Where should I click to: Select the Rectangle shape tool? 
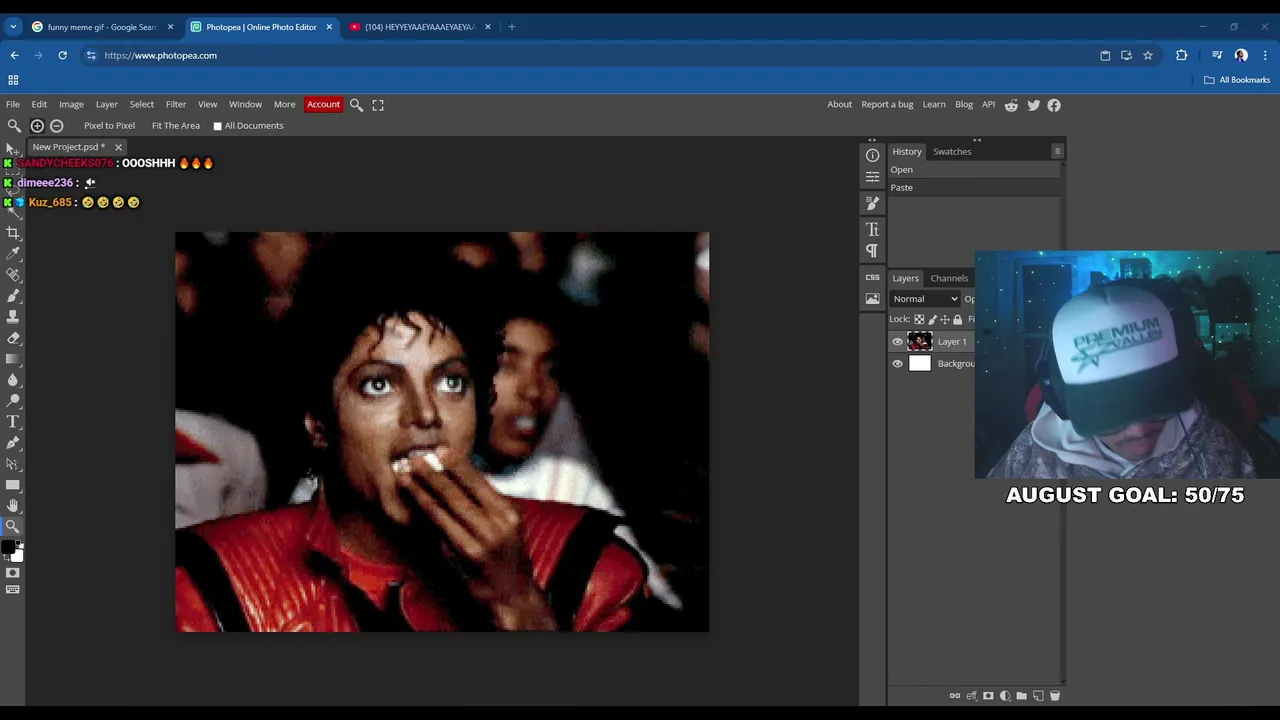click(13, 485)
